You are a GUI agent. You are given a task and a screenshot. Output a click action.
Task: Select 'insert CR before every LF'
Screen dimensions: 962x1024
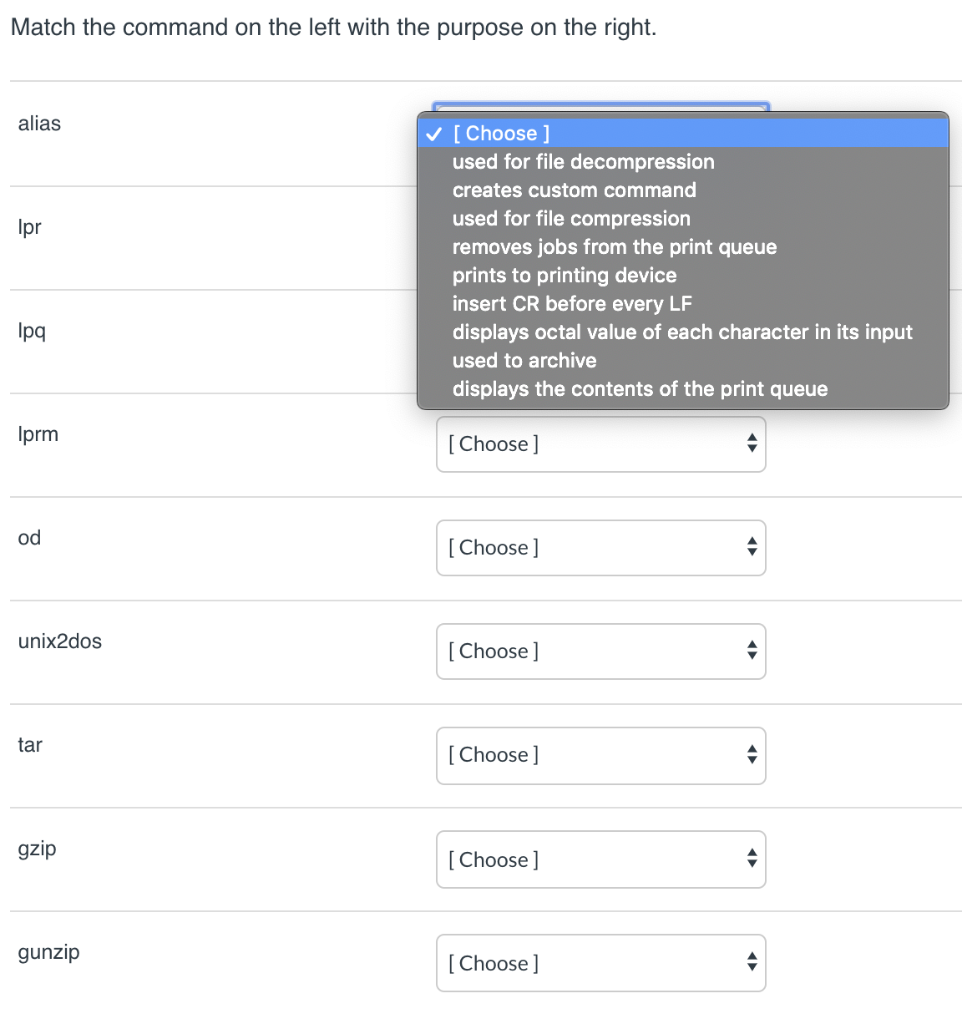point(572,304)
